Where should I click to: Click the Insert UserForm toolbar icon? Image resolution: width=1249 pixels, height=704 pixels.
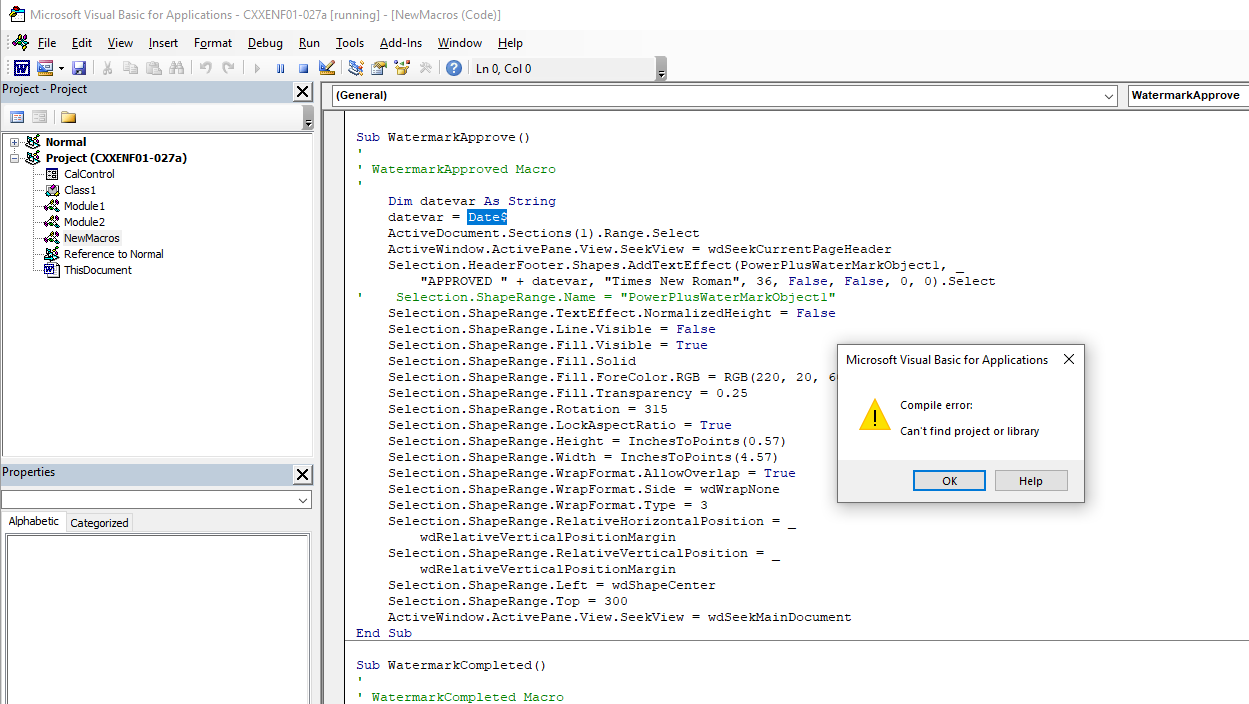coord(45,68)
